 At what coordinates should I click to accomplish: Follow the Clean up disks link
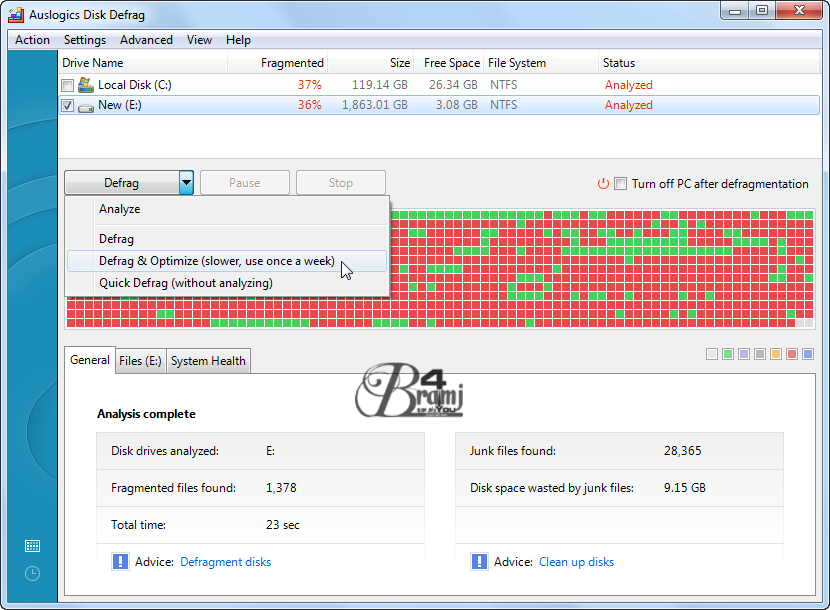click(x=576, y=562)
